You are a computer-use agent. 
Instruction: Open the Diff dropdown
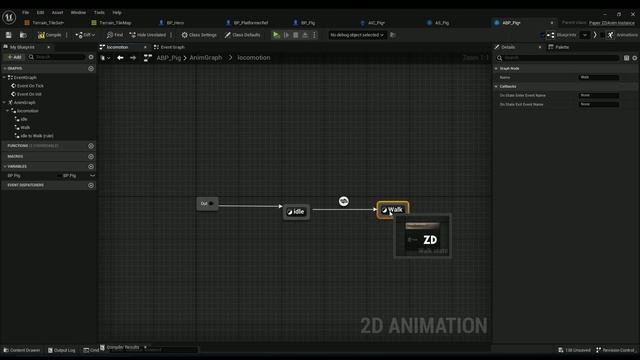pos(85,35)
